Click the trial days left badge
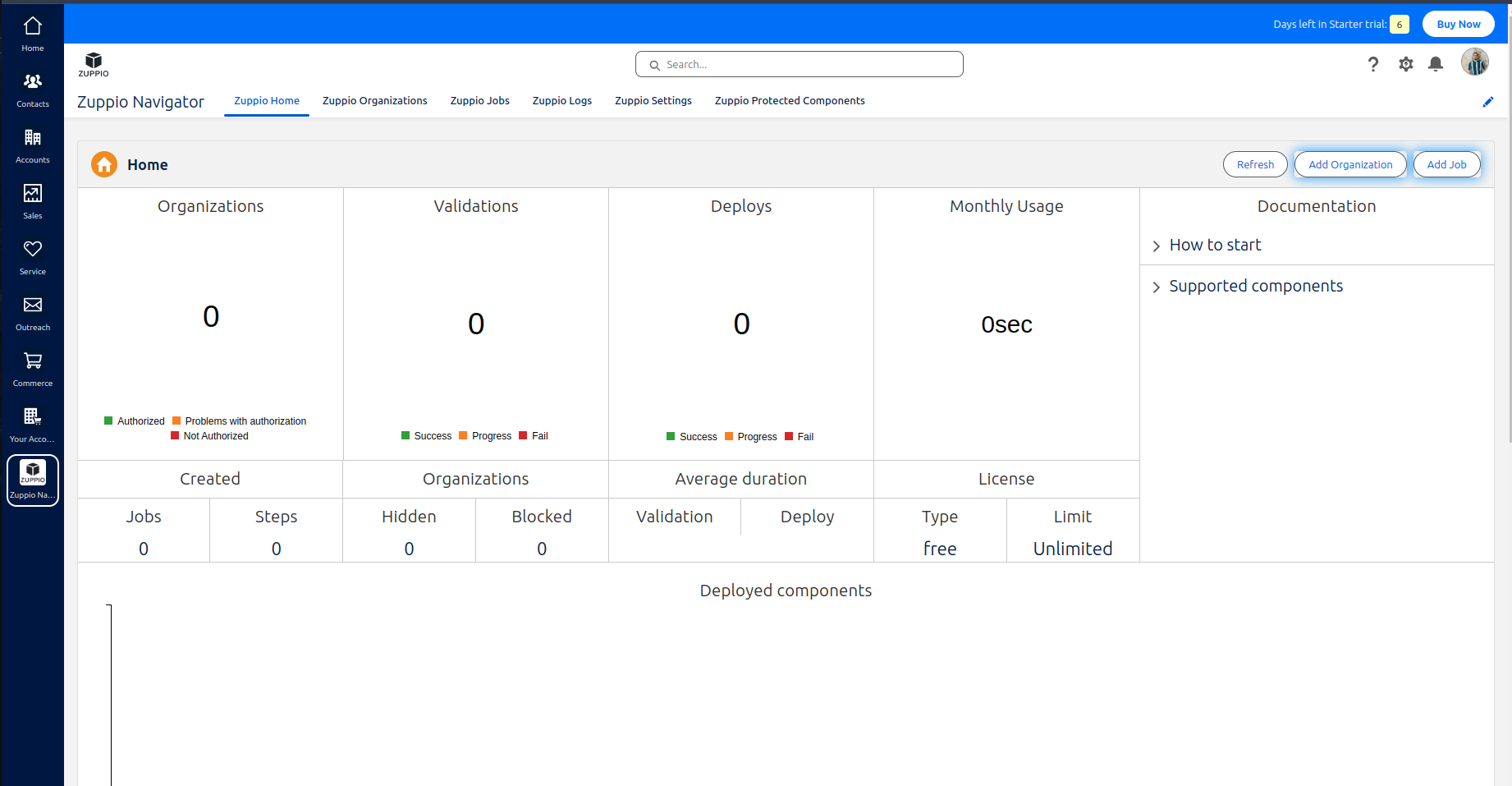Screen dimensions: 1512x786 [1400, 25]
